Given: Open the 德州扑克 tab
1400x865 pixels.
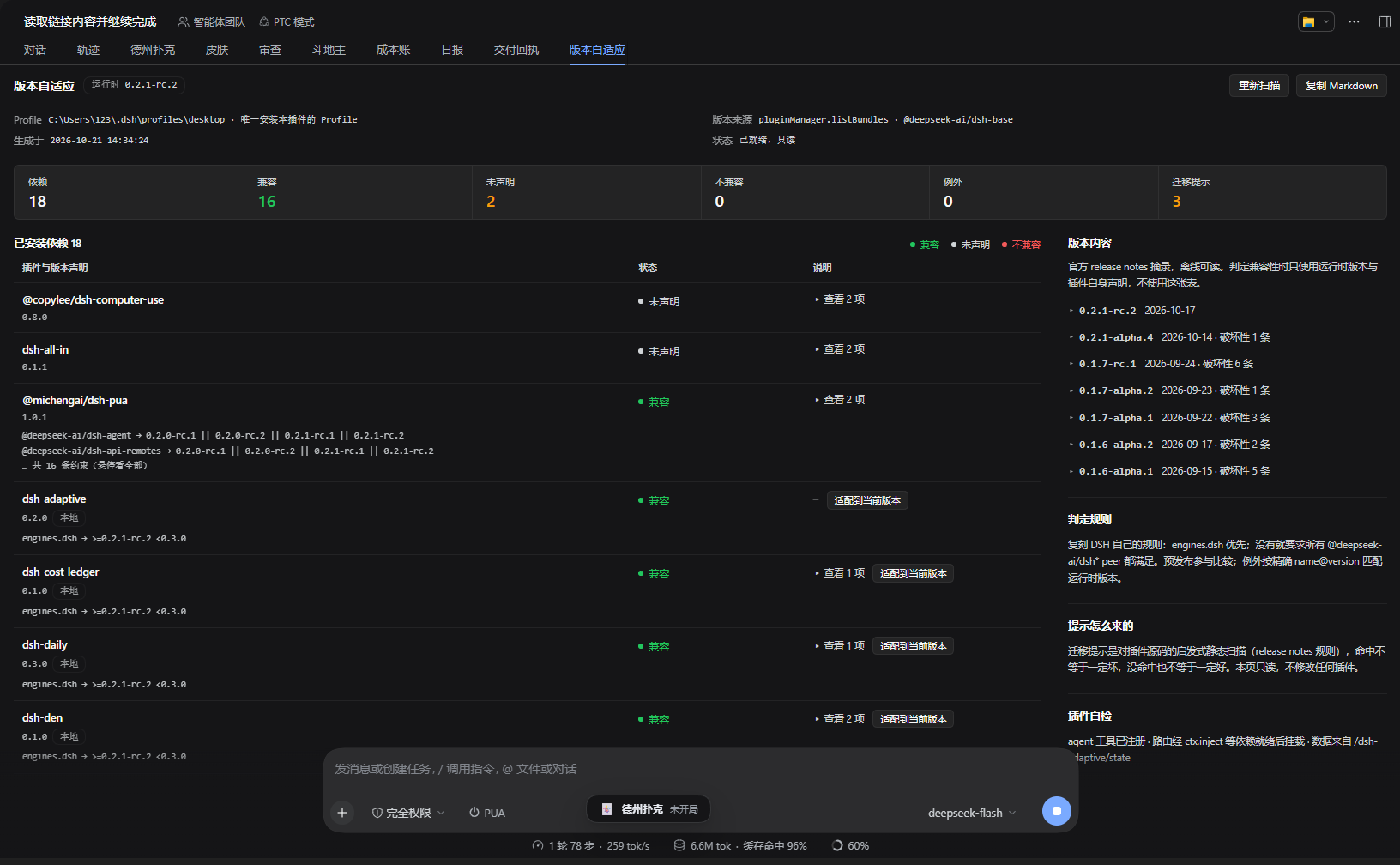Looking at the screenshot, I should [153, 50].
